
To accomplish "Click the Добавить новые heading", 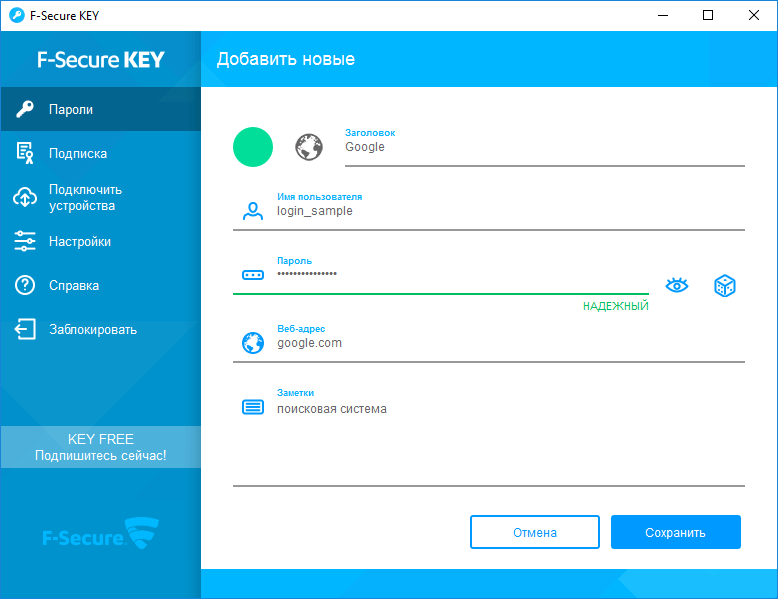I will [286, 59].
